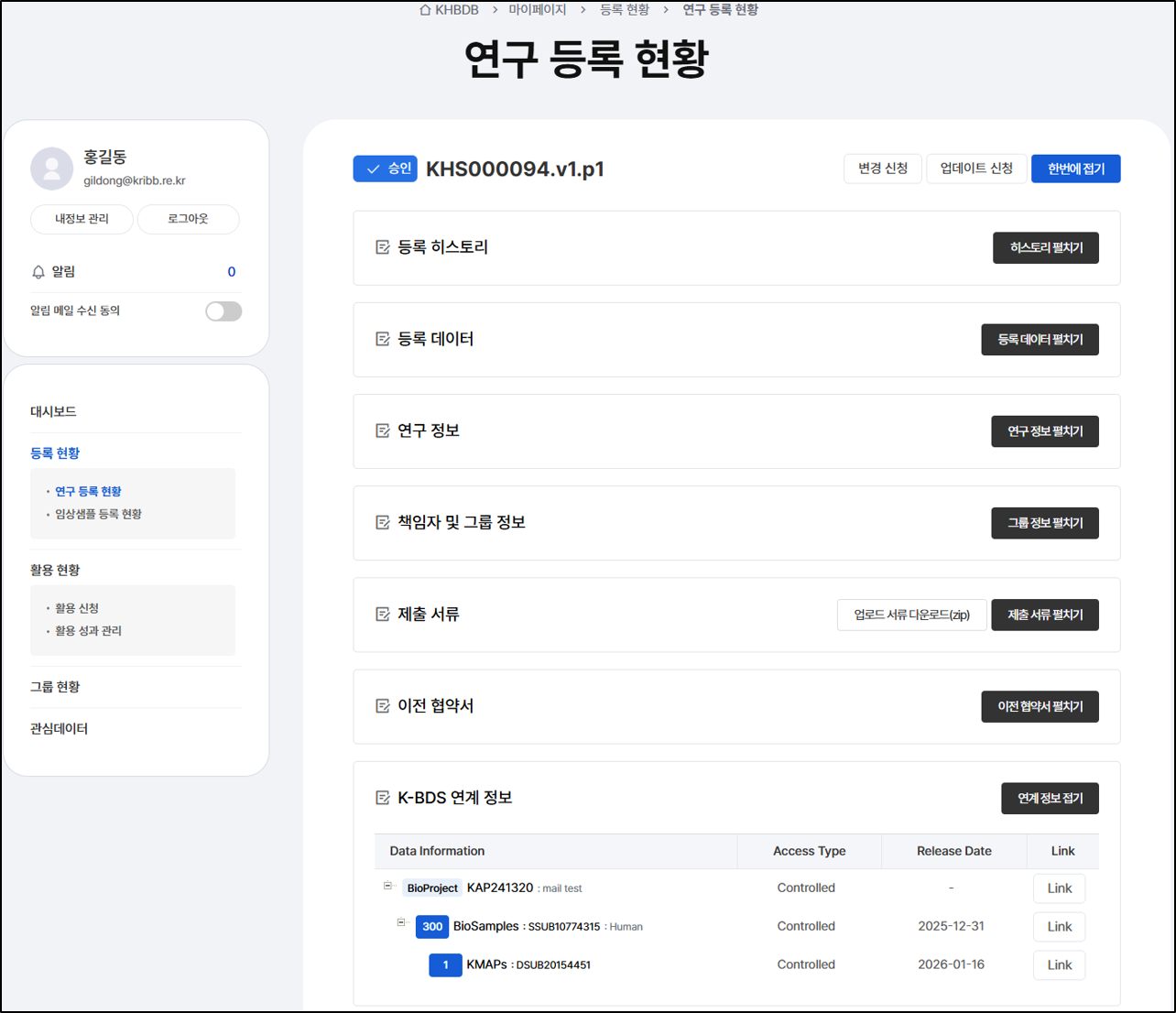The image size is (1176, 1013).
Task: Enable 알림 메일 수신 동의 toggle
Action: pyautogui.click(x=223, y=310)
